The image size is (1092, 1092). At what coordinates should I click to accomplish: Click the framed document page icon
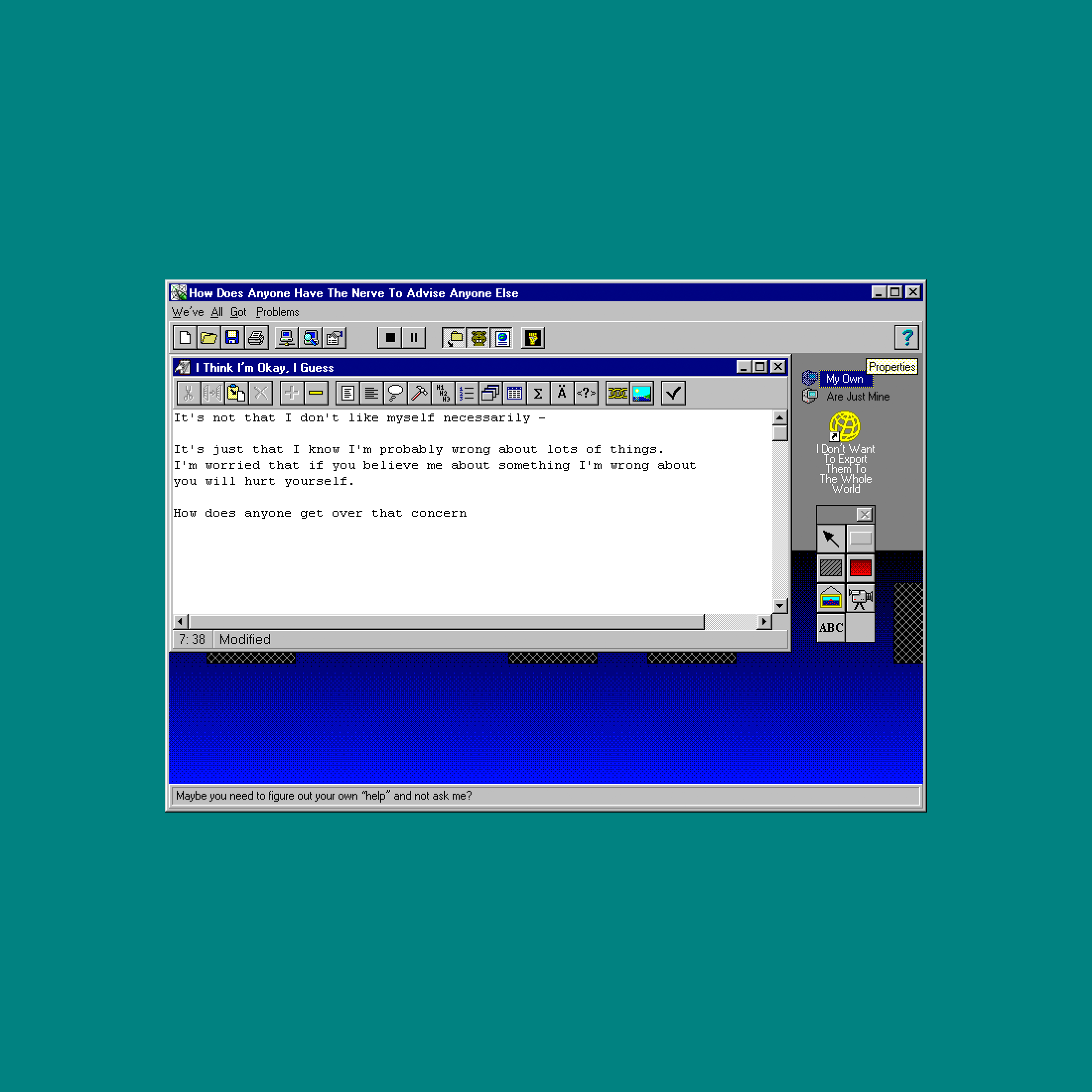coord(347,394)
